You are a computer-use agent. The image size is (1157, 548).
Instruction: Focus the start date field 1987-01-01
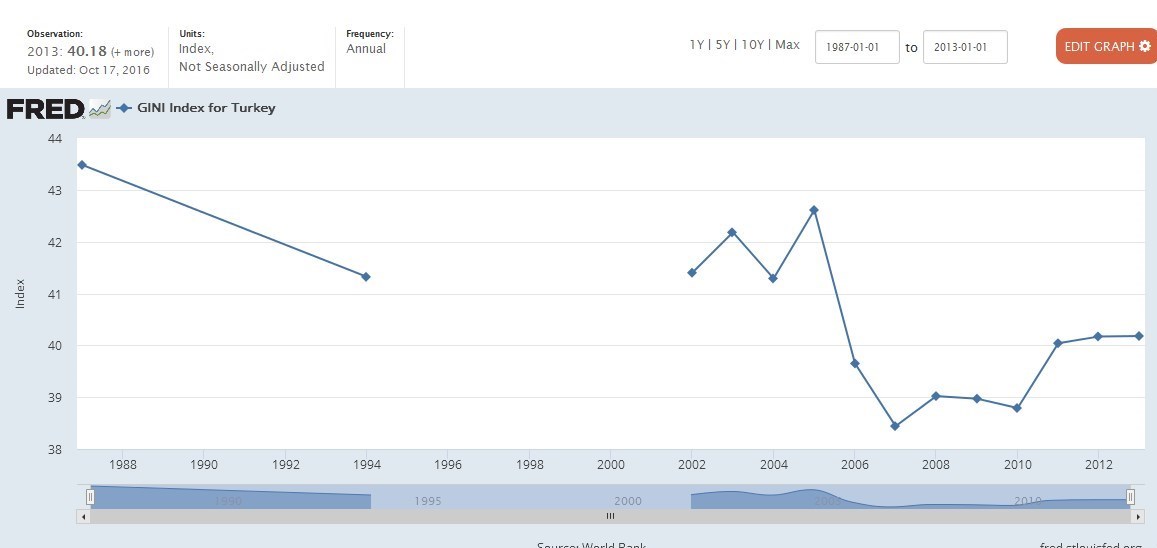tap(857, 47)
